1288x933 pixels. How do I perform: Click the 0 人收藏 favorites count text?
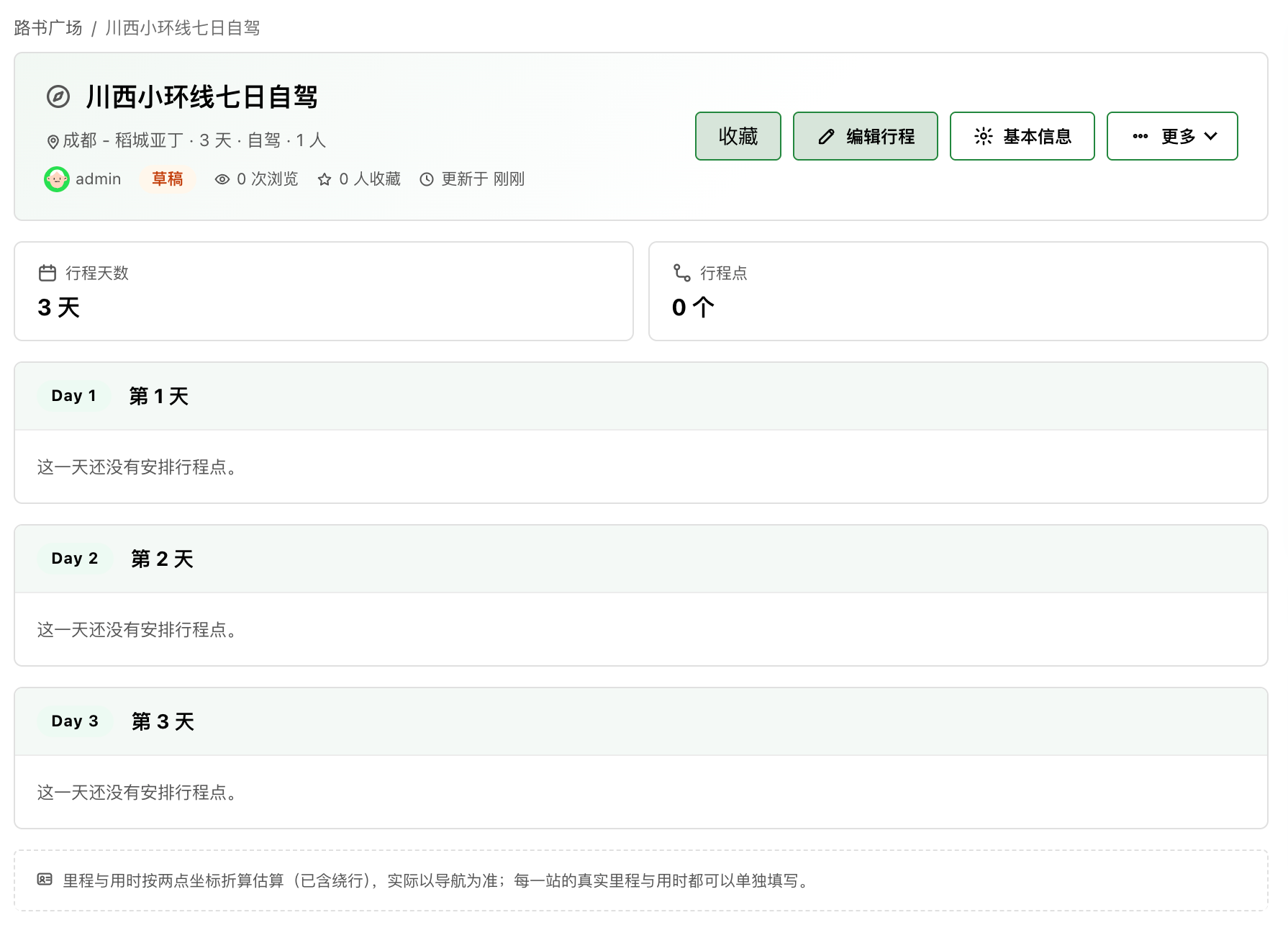(370, 179)
